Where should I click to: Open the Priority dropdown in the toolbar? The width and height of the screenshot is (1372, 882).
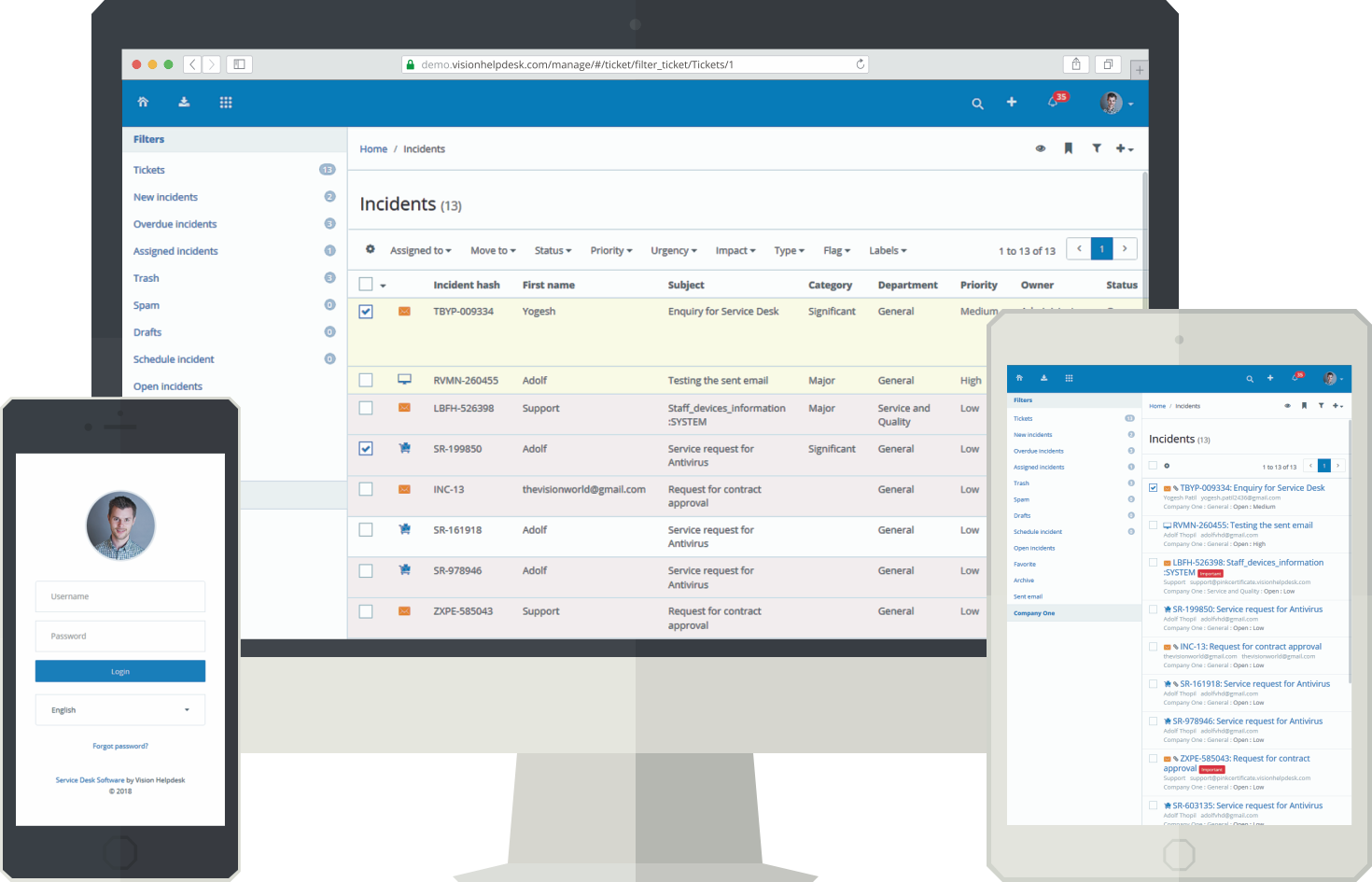click(610, 250)
